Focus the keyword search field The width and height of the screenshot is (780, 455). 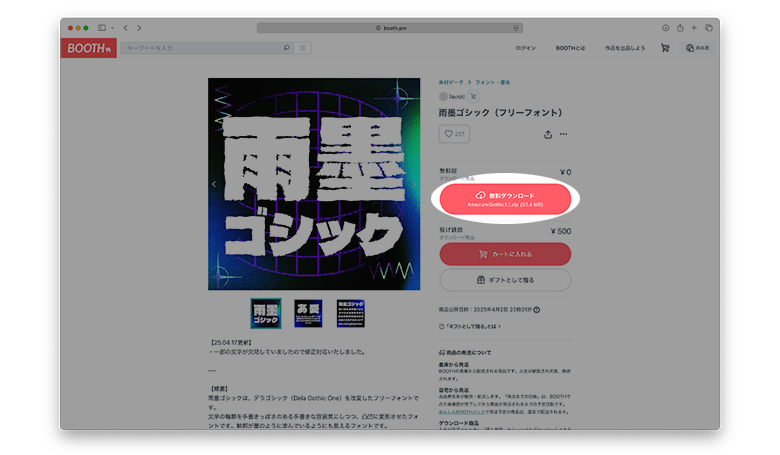(201, 48)
